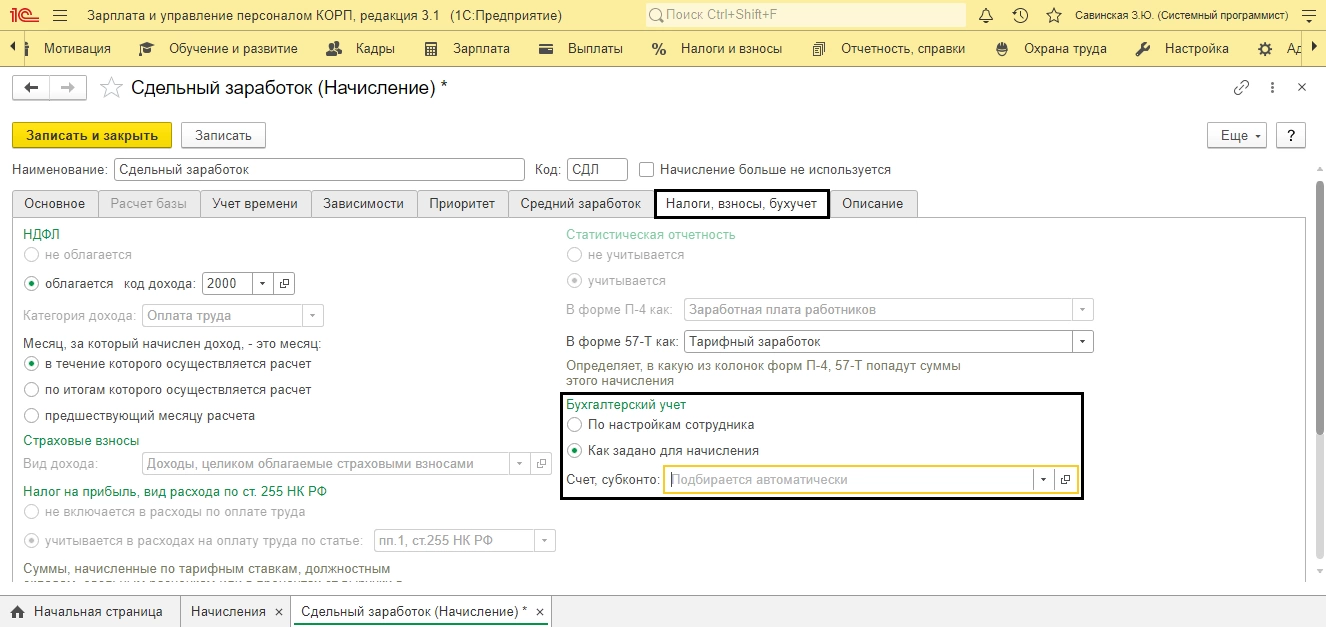Open the Охрана труда section

[1053, 48]
